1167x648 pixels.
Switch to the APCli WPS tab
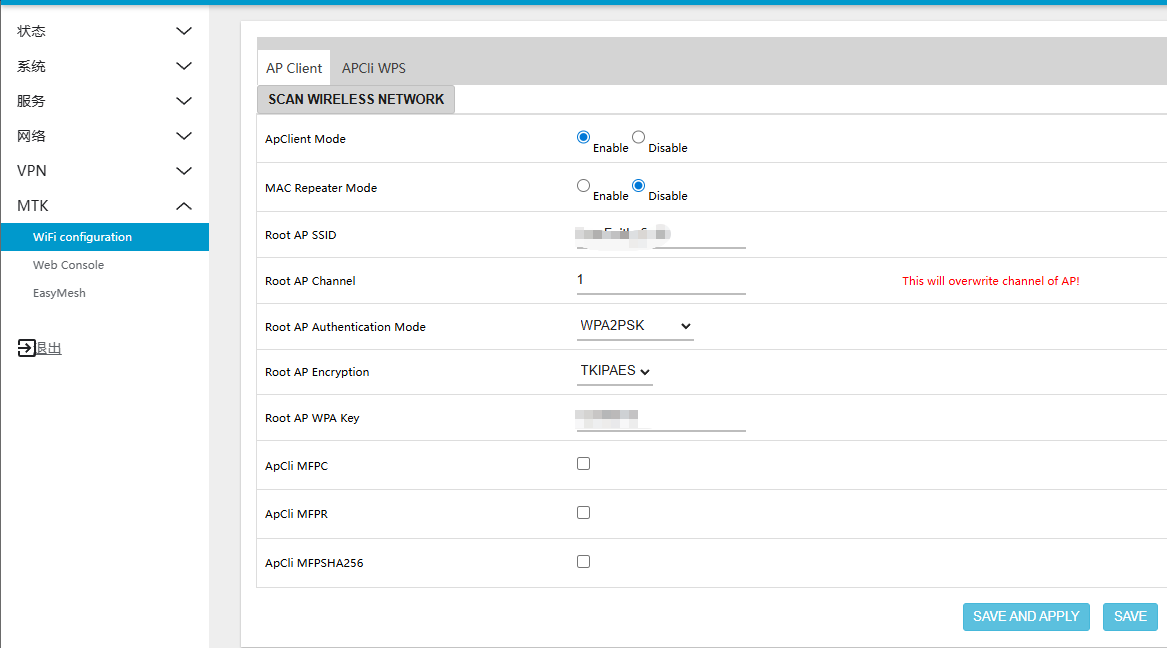pos(373,68)
